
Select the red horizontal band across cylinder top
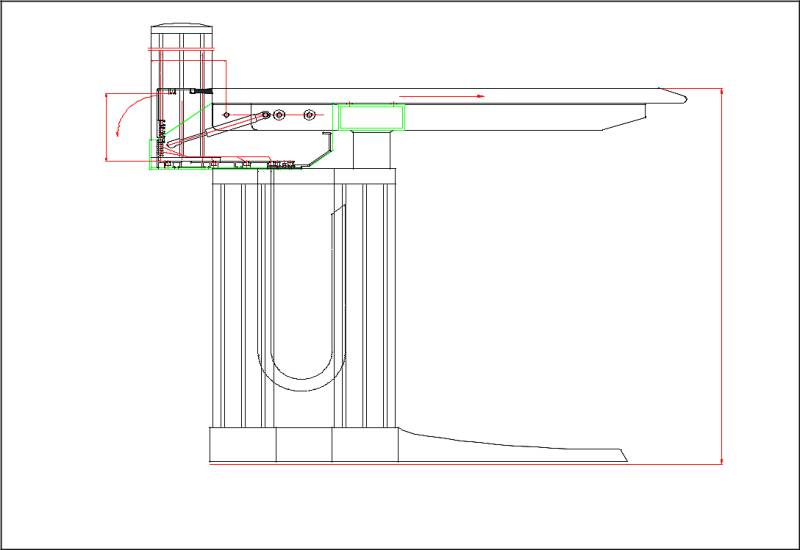[181, 48]
